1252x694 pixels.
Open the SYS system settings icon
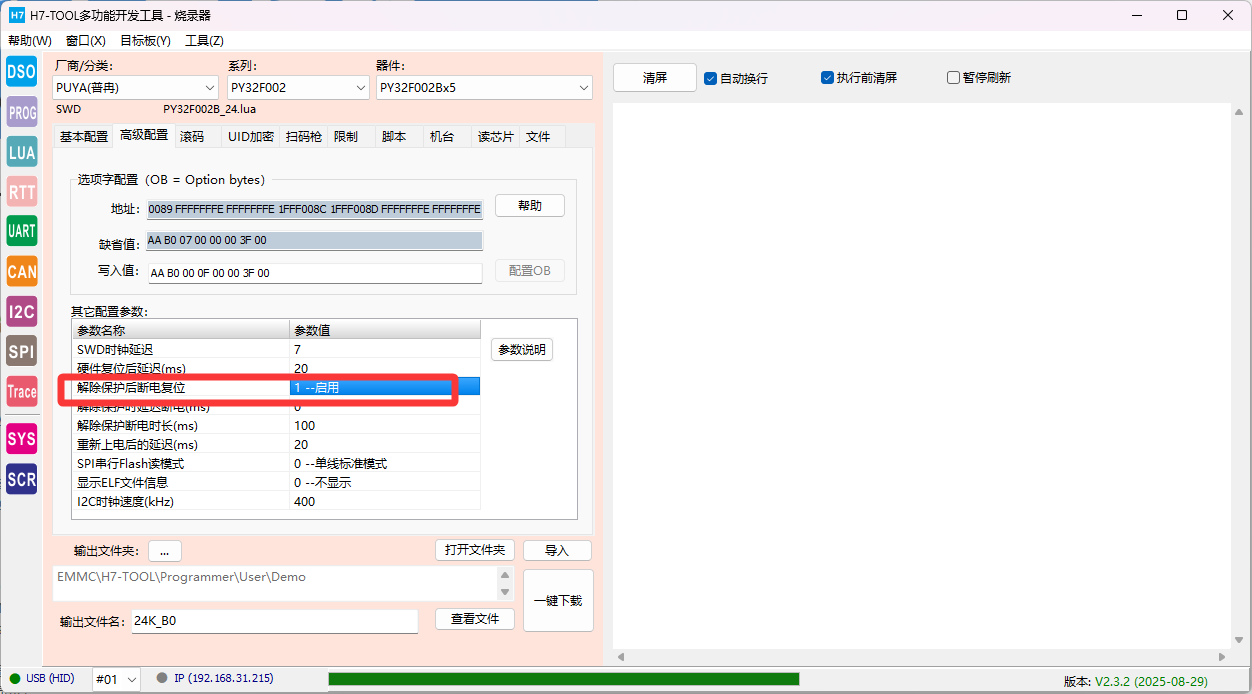[21, 439]
